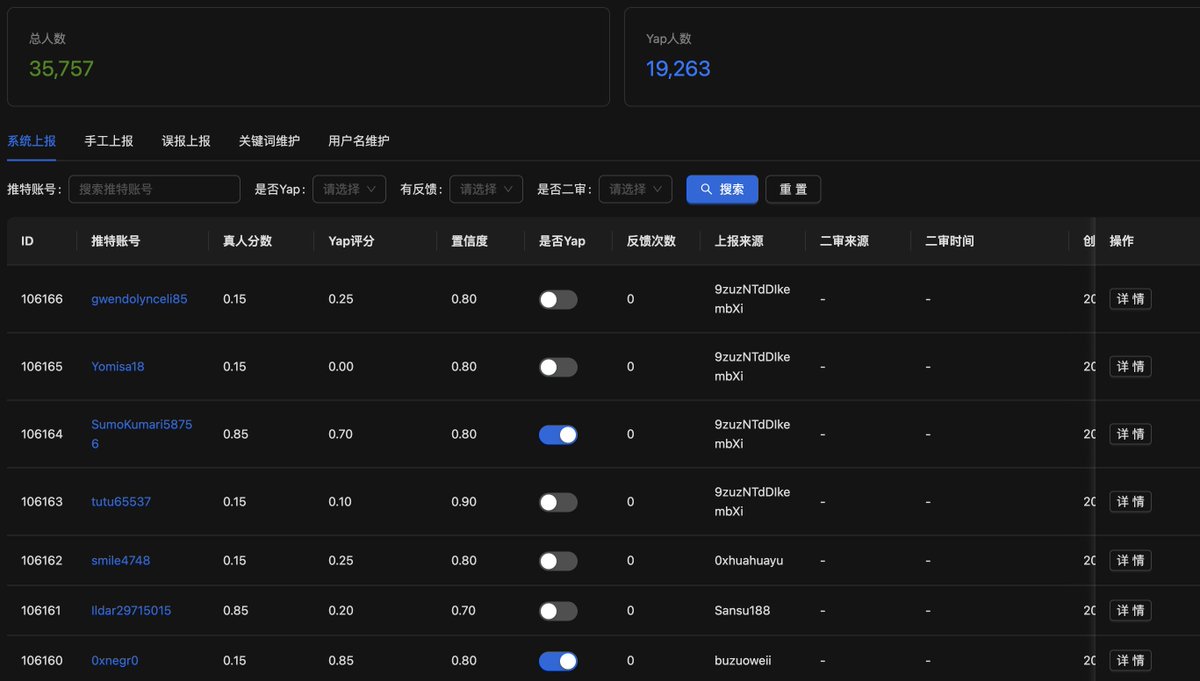
Task: Click the 重置 reset button
Action: click(x=793, y=189)
